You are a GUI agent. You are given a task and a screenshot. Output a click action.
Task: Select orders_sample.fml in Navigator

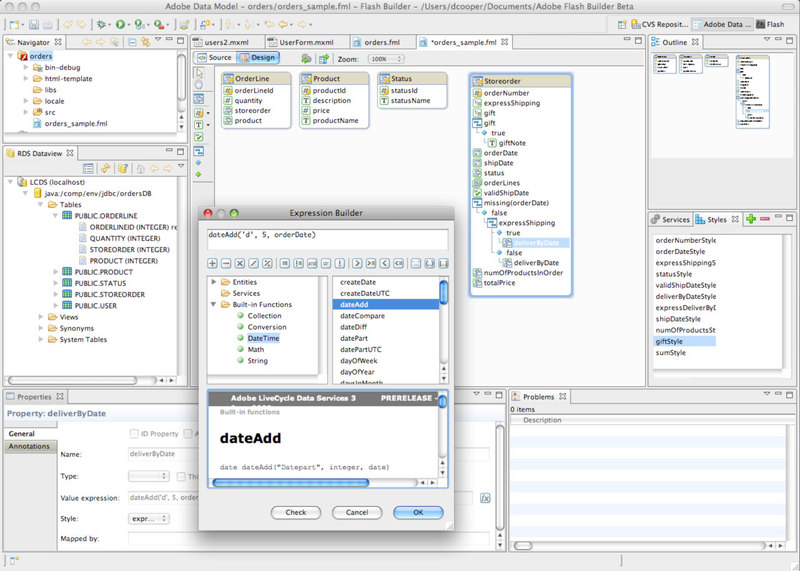coord(76,123)
